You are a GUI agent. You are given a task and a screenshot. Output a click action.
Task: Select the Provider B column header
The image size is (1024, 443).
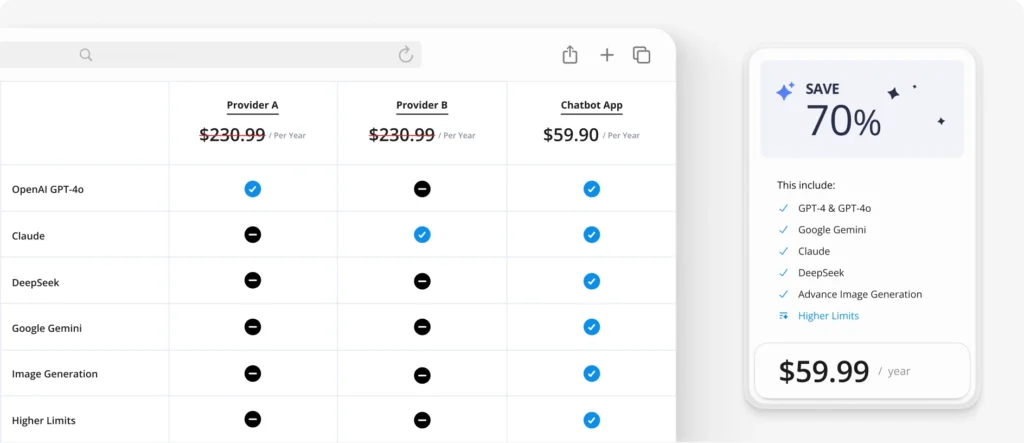tap(422, 105)
